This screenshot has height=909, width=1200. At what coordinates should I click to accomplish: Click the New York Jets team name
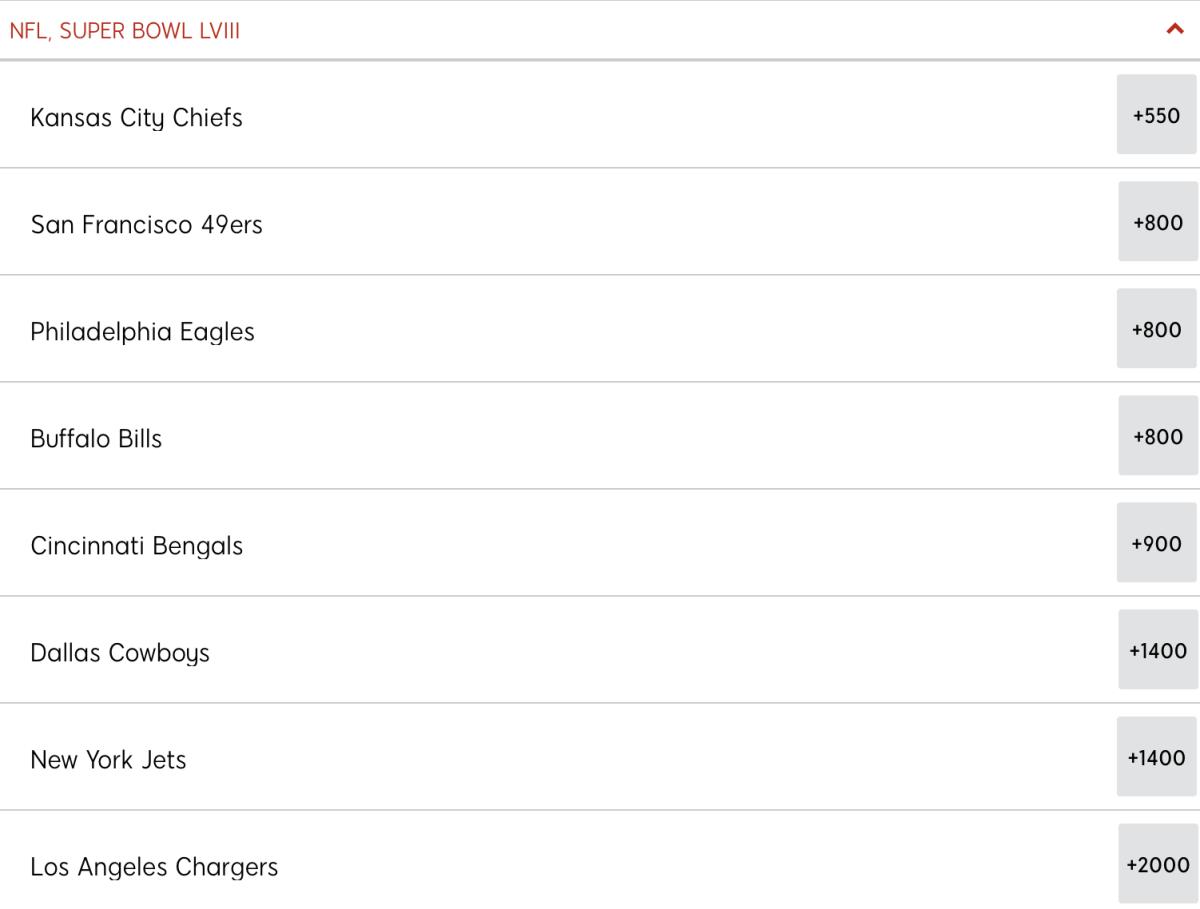108,760
